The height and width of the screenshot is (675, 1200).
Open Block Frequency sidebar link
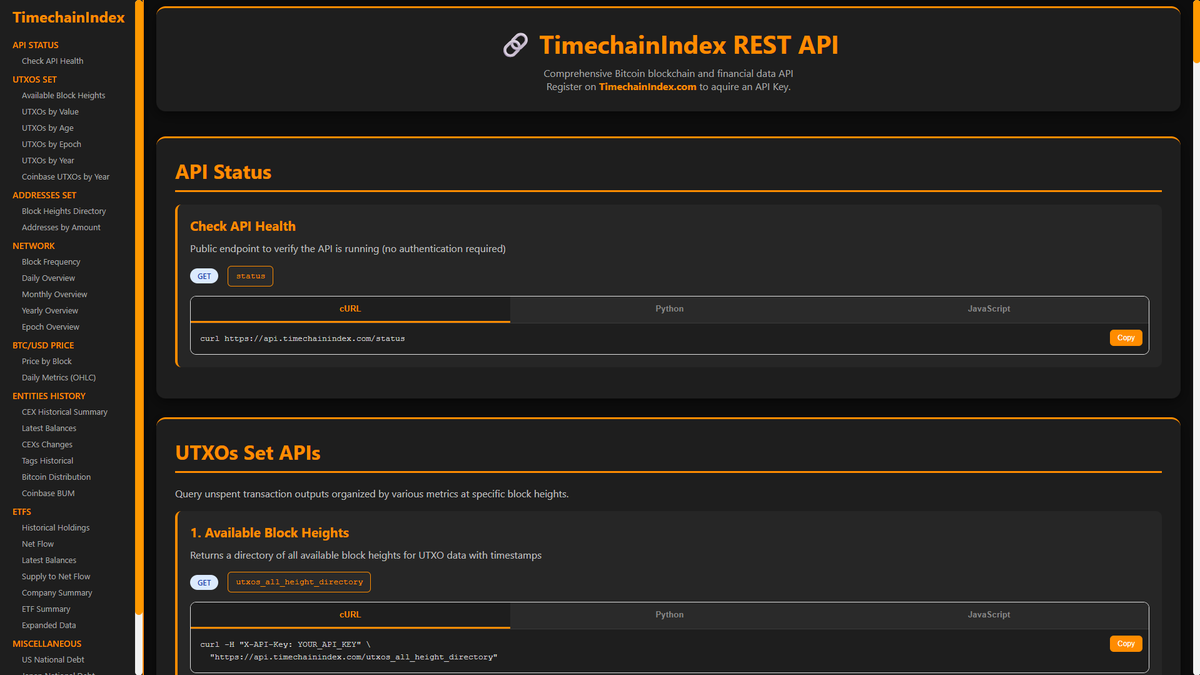51,262
